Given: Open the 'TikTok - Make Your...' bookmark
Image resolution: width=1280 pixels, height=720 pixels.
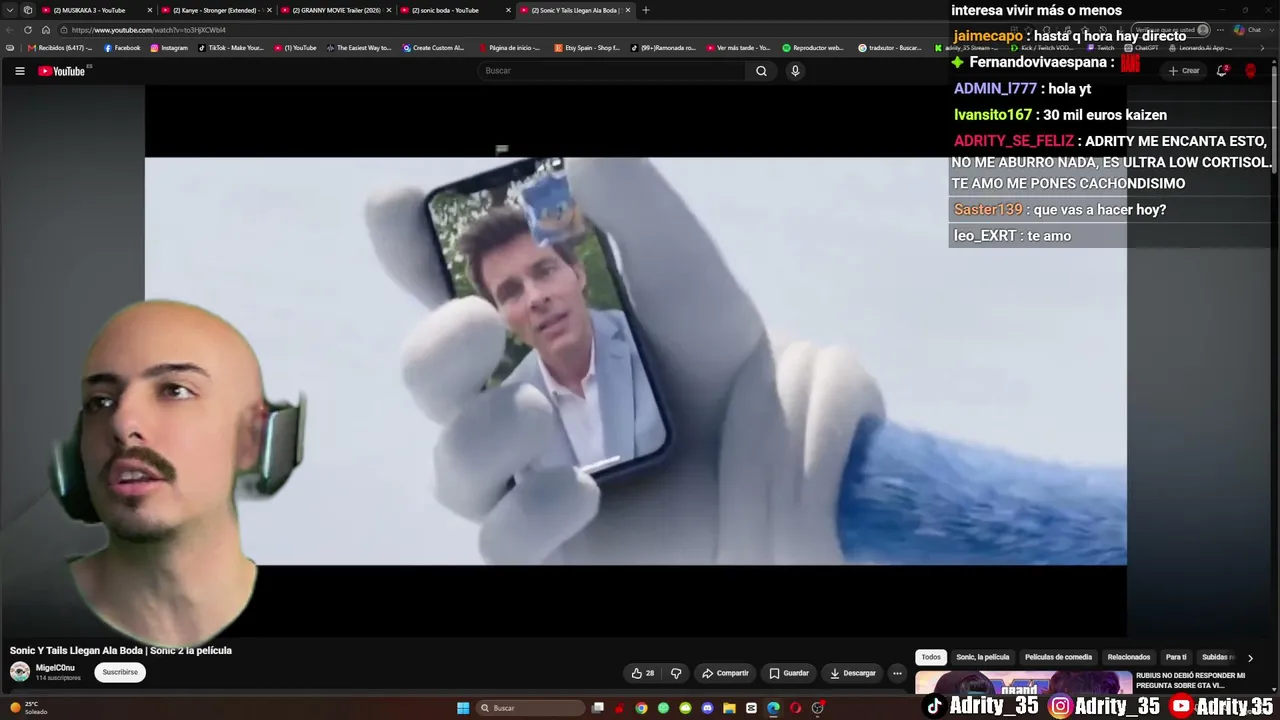Looking at the screenshot, I should tap(231, 48).
